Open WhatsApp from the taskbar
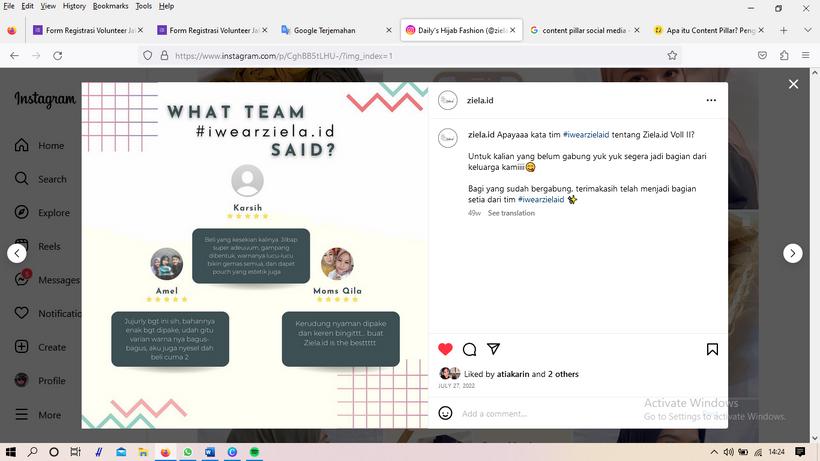This screenshot has width=820, height=461. [188, 452]
